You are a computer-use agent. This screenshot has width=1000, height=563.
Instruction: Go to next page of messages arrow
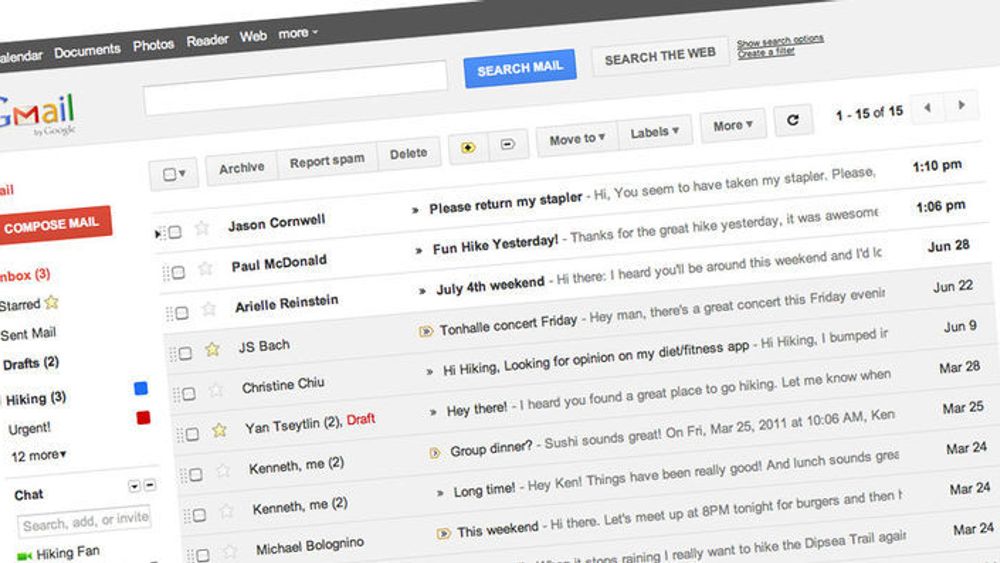point(962,105)
